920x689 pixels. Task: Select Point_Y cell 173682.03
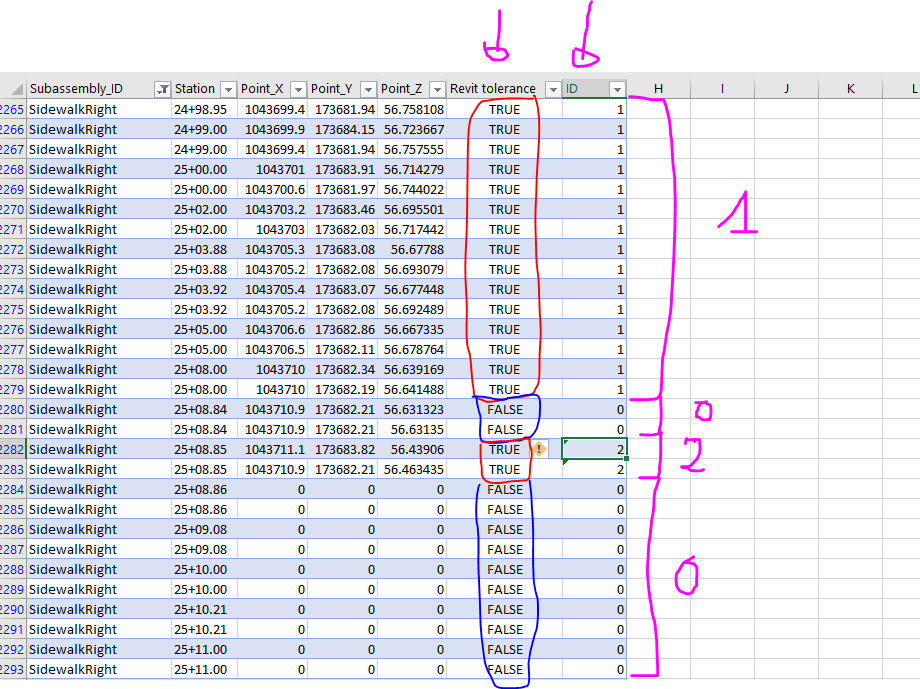342,229
